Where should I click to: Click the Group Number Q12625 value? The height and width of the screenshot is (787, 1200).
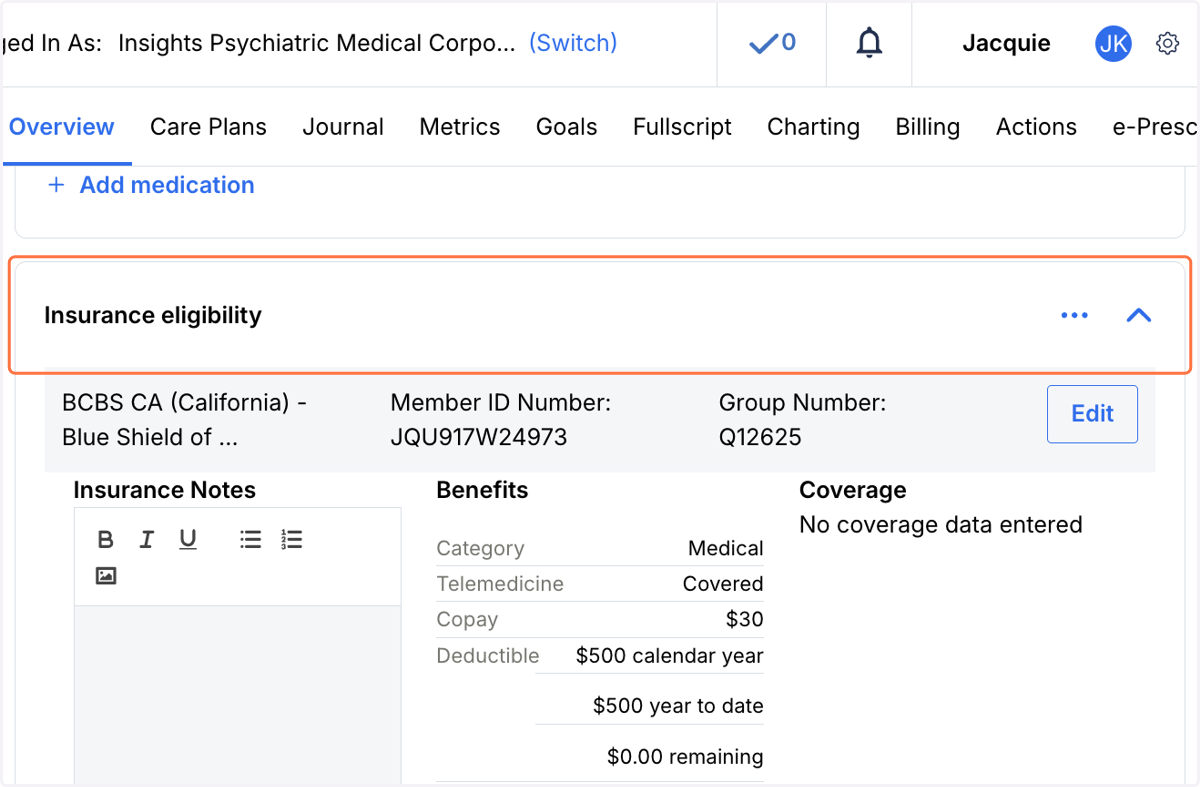coord(760,437)
